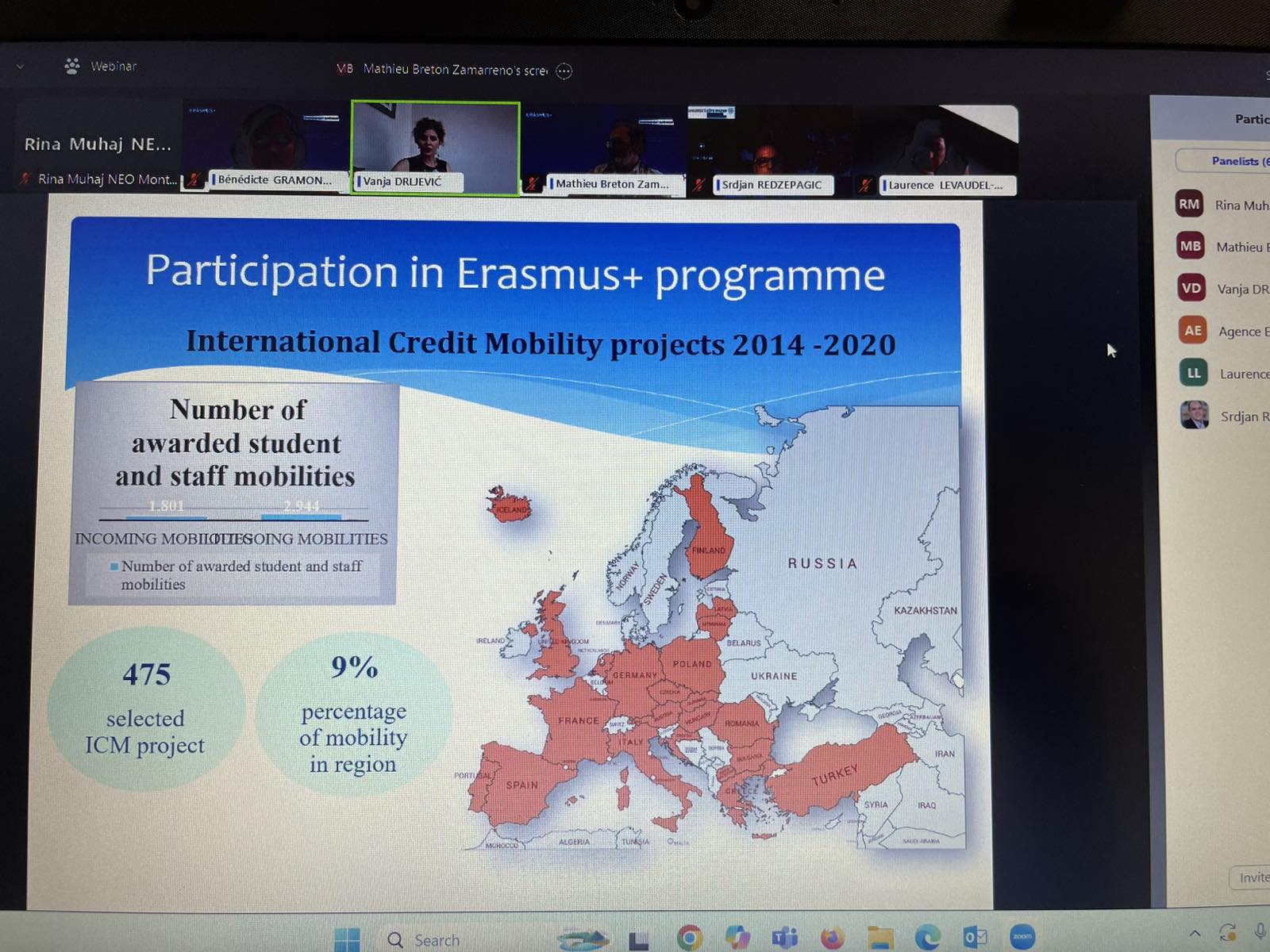1270x952 pixels.
Task: Click the RM avatar for Rina Muh
Action: [x=1189, y=204]
